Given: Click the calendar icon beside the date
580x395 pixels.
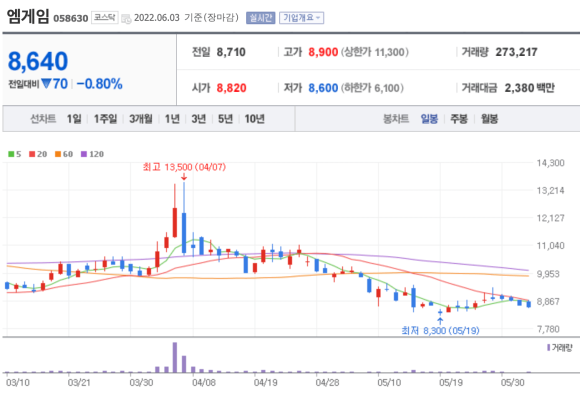Looking at the screenshot, I should (126, 18).
